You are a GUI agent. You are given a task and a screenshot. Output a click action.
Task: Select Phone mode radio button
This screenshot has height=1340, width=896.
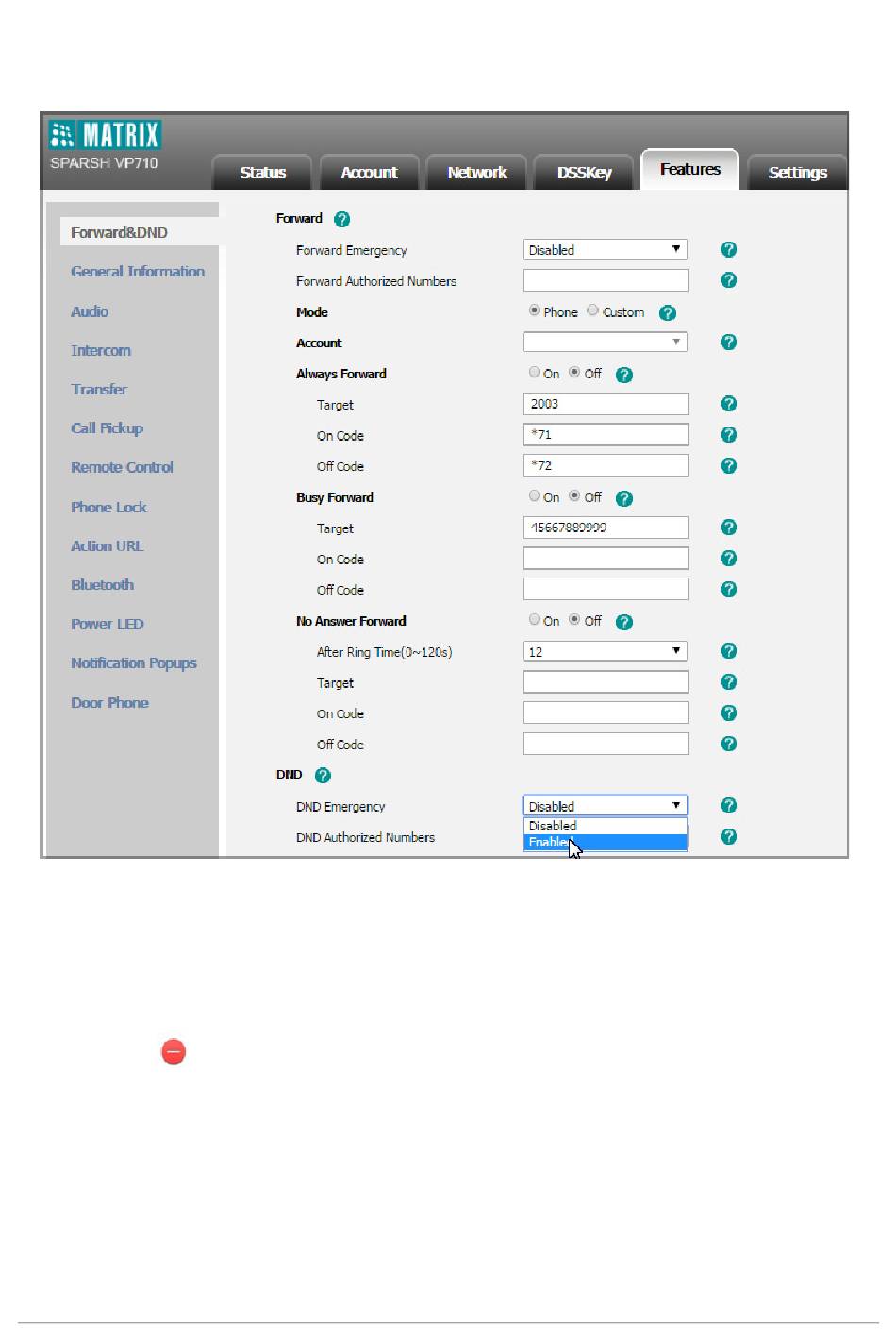click(x=535, y=310)
